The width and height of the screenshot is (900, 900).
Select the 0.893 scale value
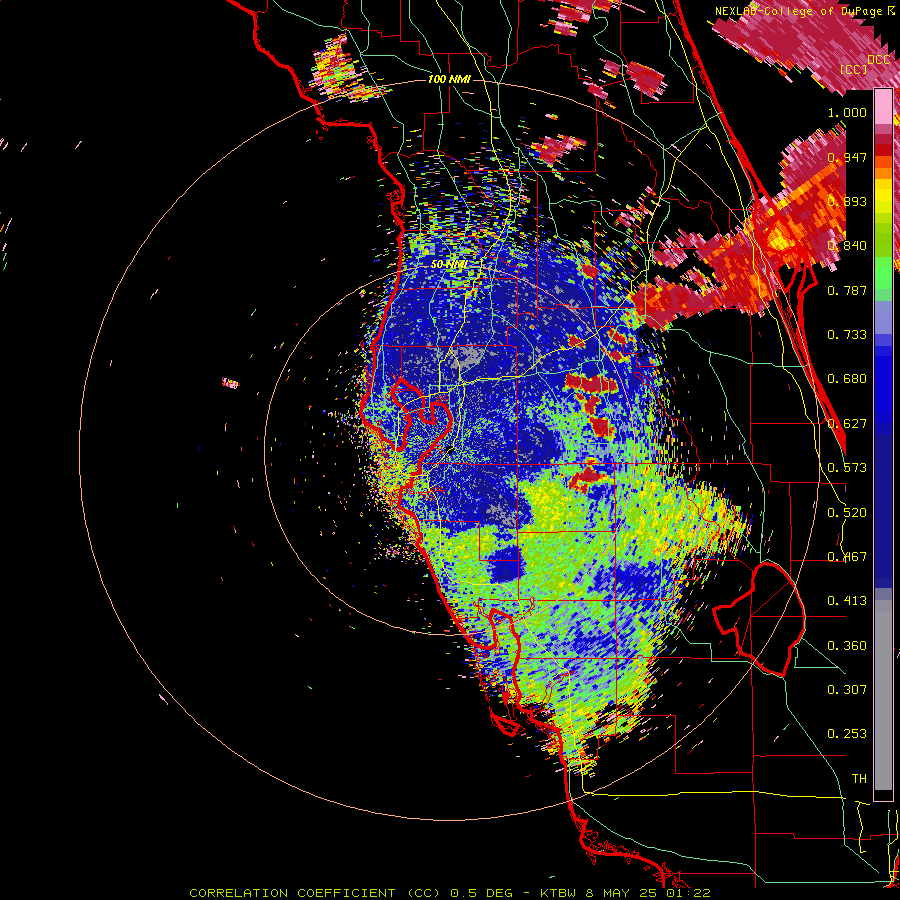(x=847, y=201)
